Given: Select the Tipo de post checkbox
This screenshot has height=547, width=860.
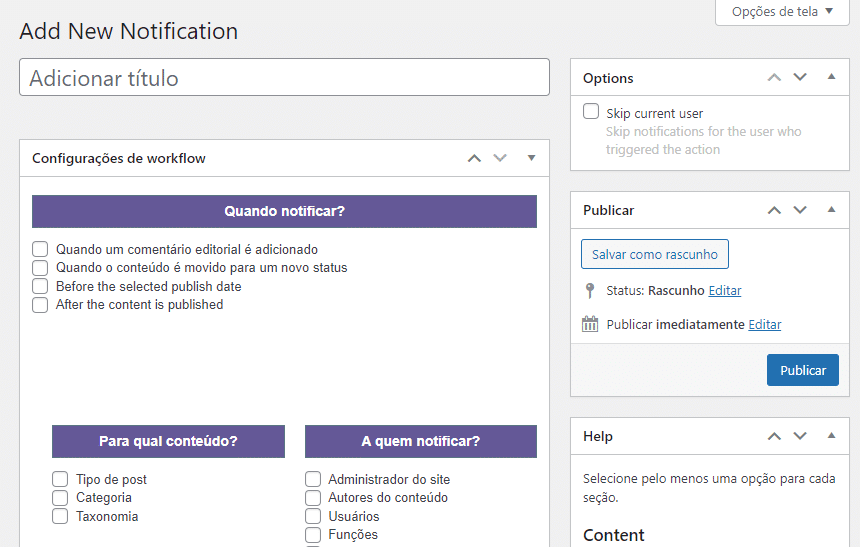Looking at the screenshot, I should 60,479.
